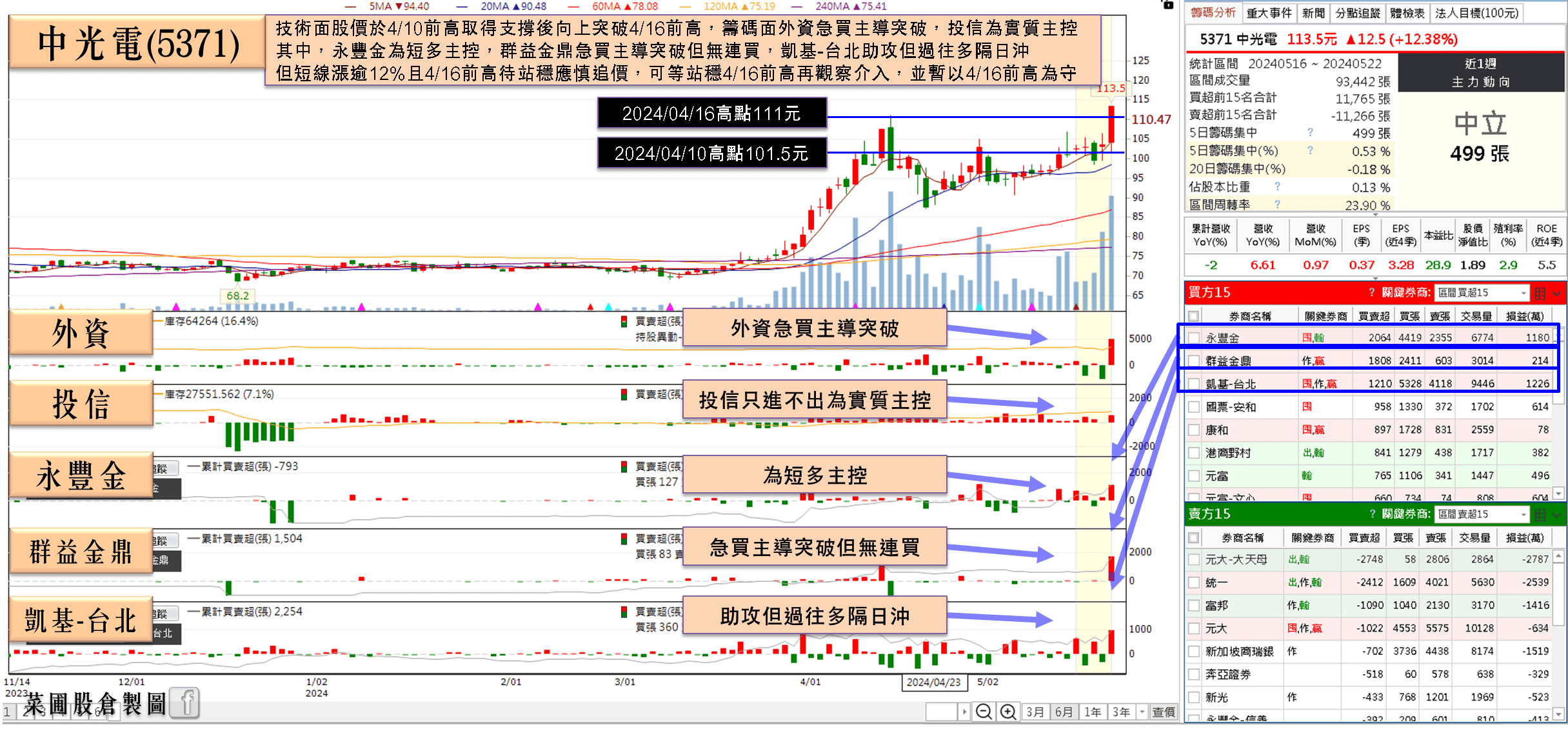Viewport: 1568px width, 738px height.
Task: Click the play arrow beside the date box
Action: [x=964, y=712]
